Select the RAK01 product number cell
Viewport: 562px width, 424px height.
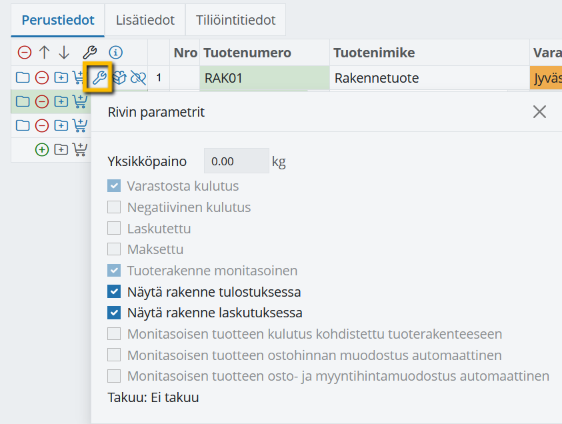(x=265, y=78)
